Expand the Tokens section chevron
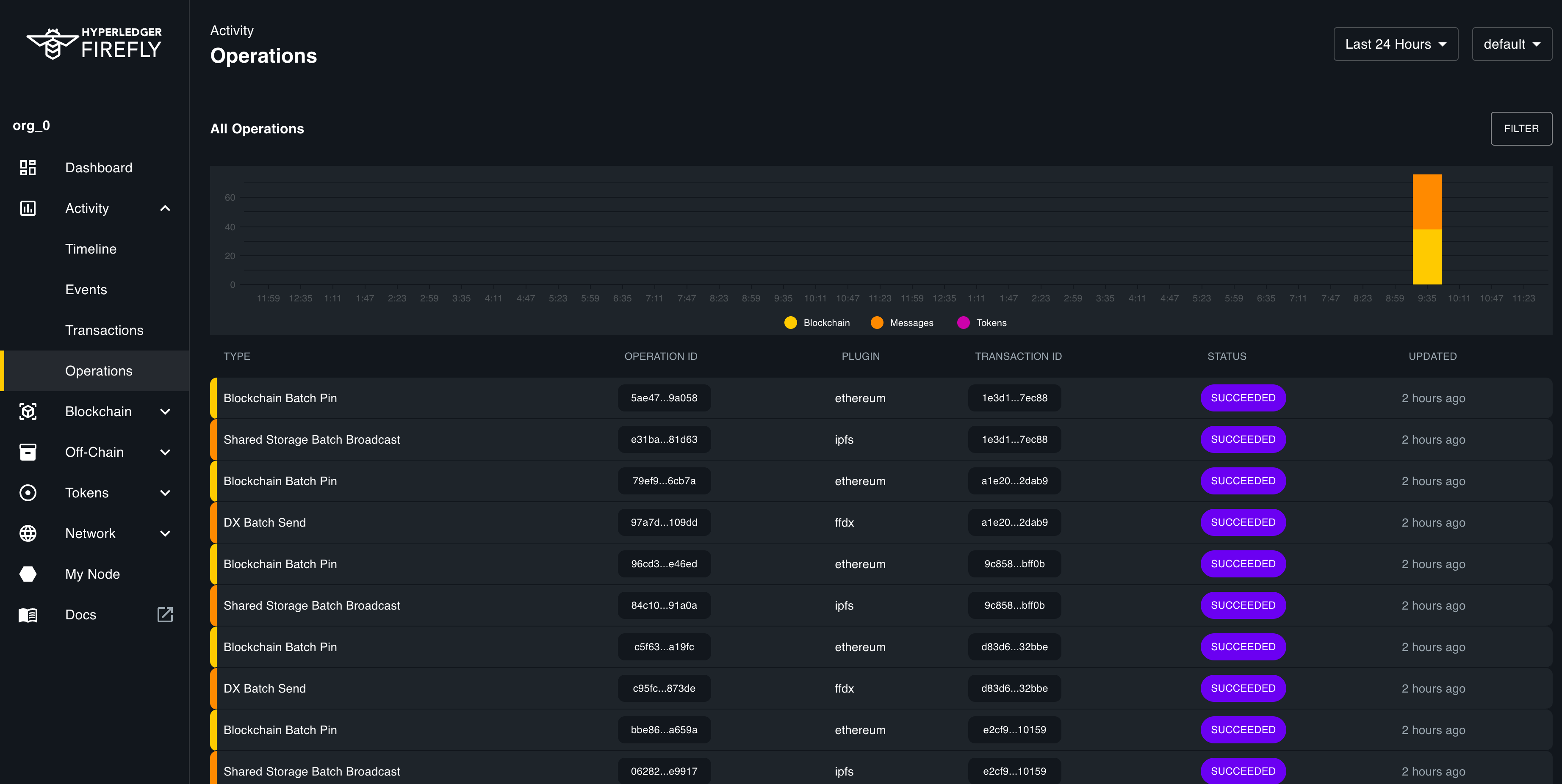1562x784 pixels. click(x=165, y=493)
